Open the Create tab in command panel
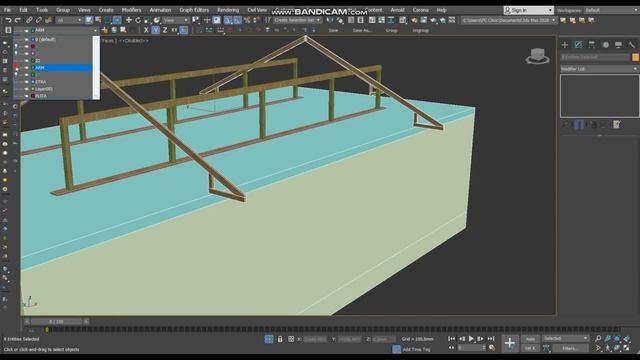 pyautogui.click(x=565, y=44)
